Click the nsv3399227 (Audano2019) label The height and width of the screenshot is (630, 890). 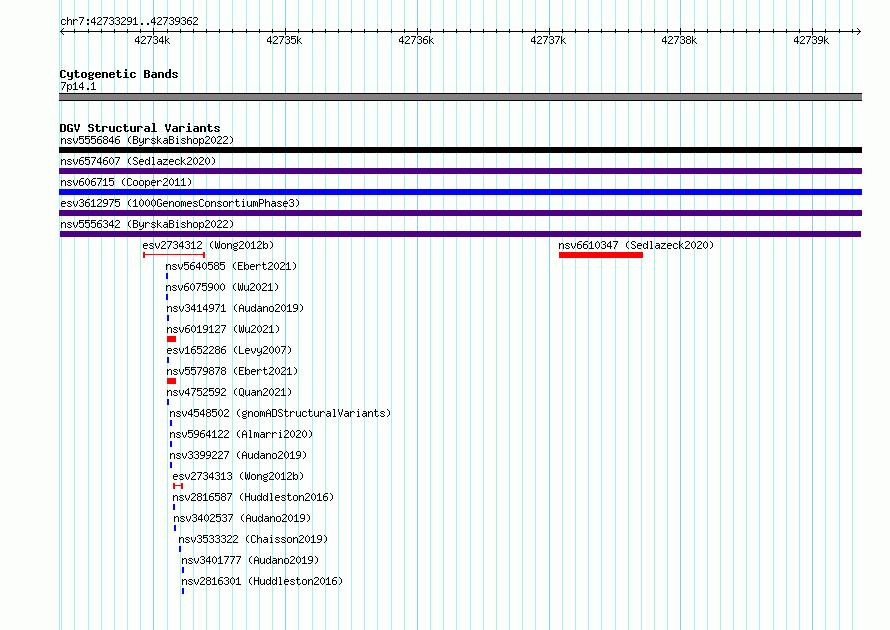tap(238, 455)
